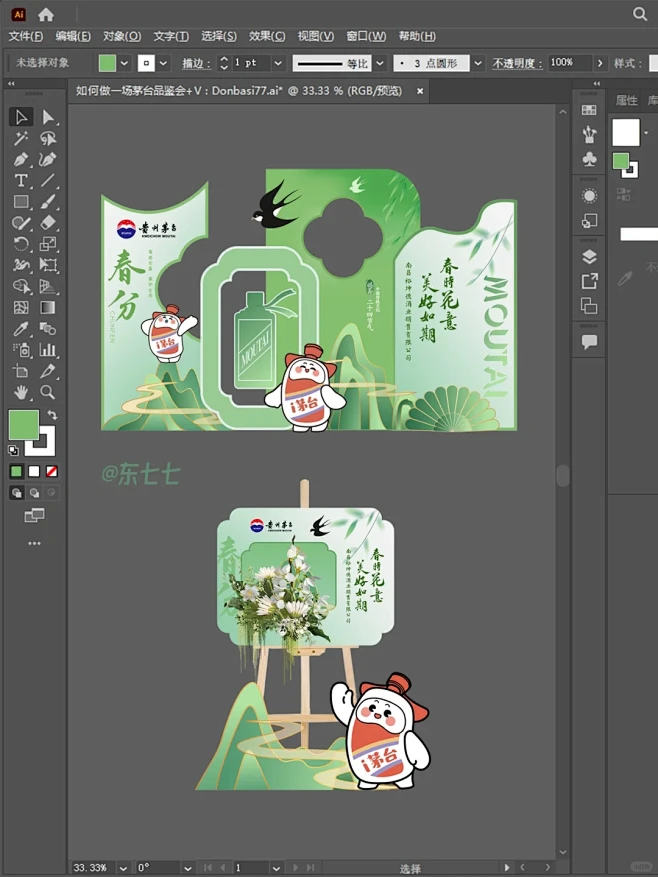The image size is (658, 877).
Task: Choose the Symbol Sprayer tool
Action: pyautogui.click(x=21, y=350)
